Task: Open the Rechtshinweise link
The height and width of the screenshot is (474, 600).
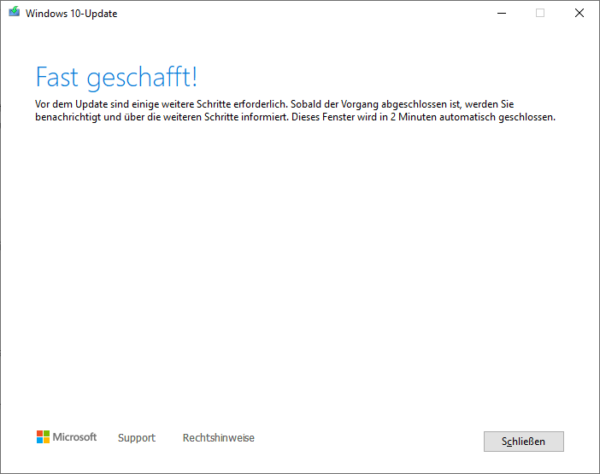Action: pyautogui.click(x=218, y=438)
